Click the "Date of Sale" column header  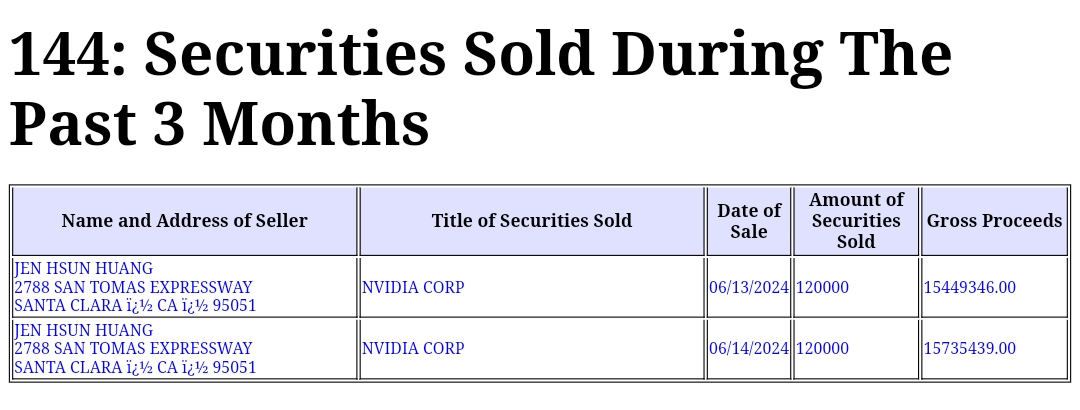click(748, 221)
